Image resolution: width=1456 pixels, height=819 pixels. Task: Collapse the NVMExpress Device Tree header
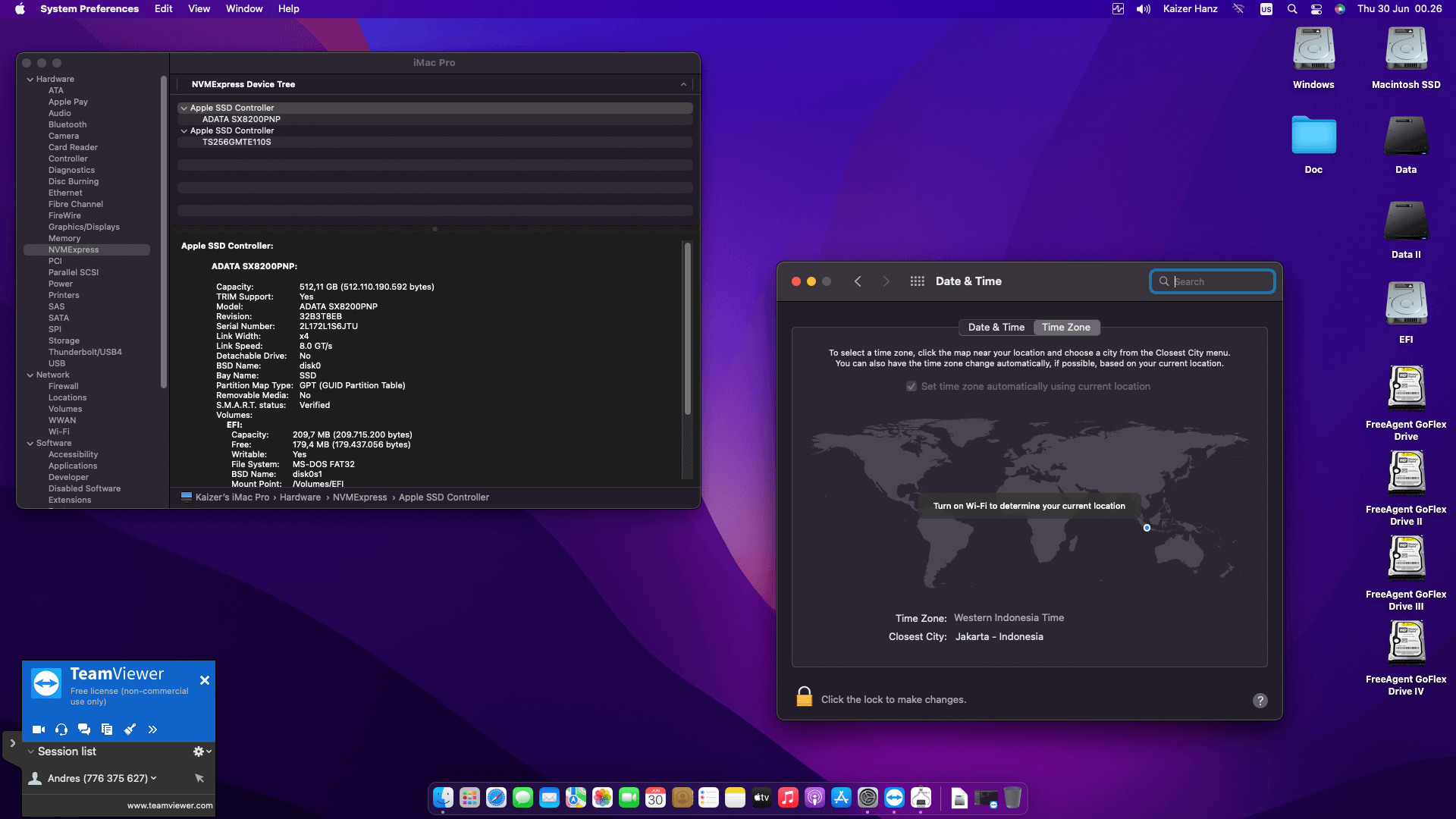coord(683,84)
